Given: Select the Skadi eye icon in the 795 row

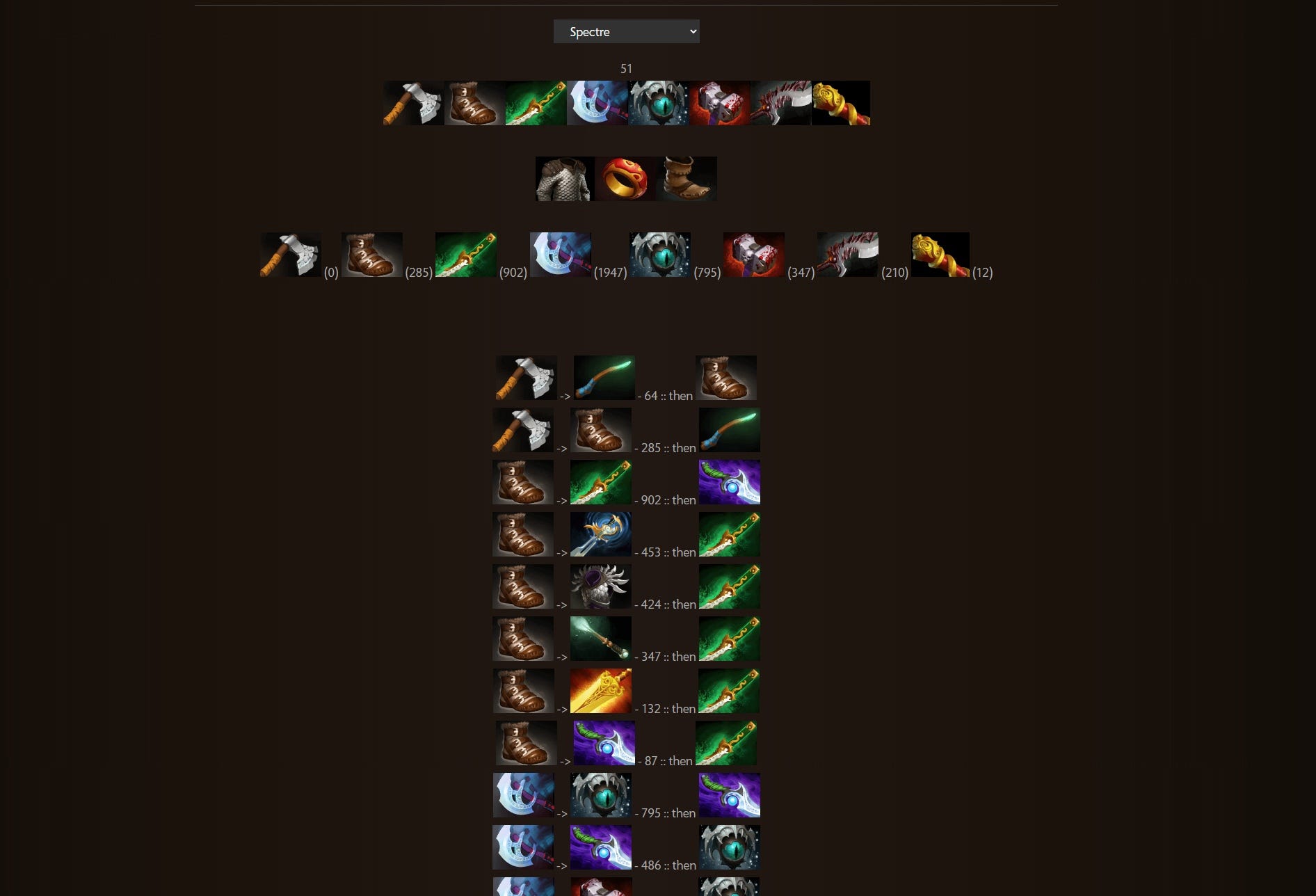Looking at the screenshot, I should pyautogui.click(x=601, y=795).
